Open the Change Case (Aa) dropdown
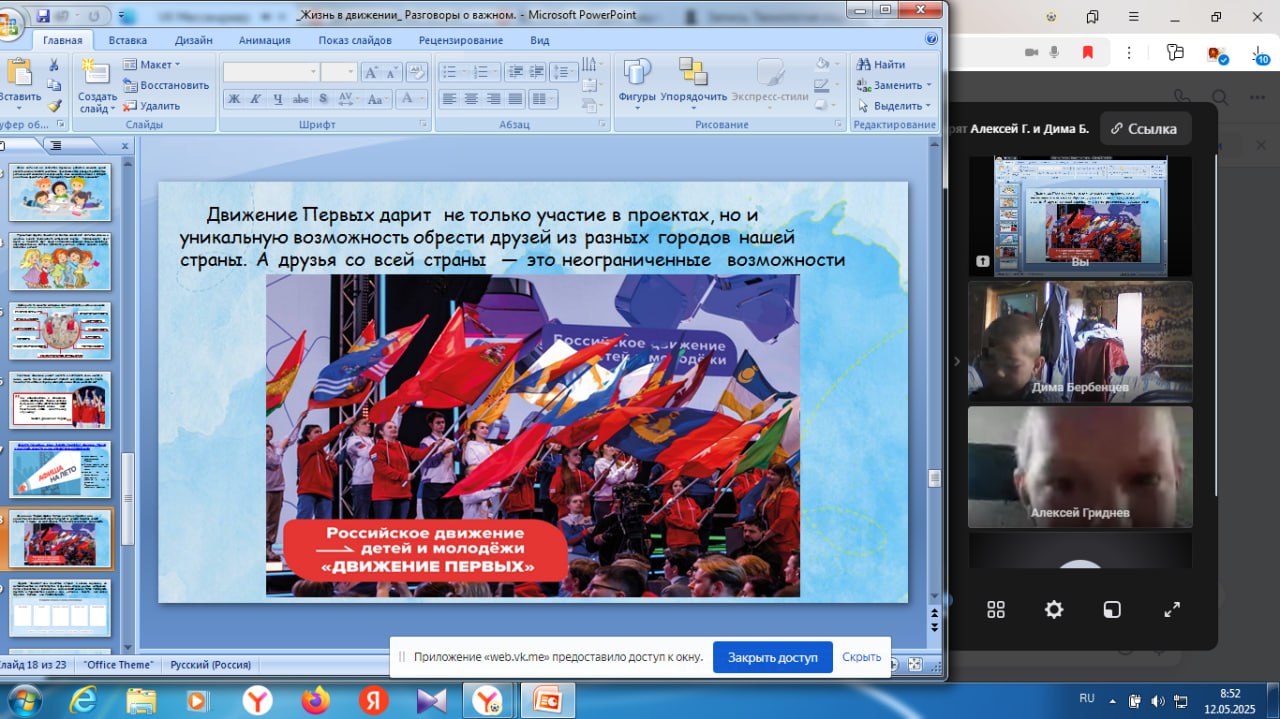1280x719 pixels. point(377,99)
